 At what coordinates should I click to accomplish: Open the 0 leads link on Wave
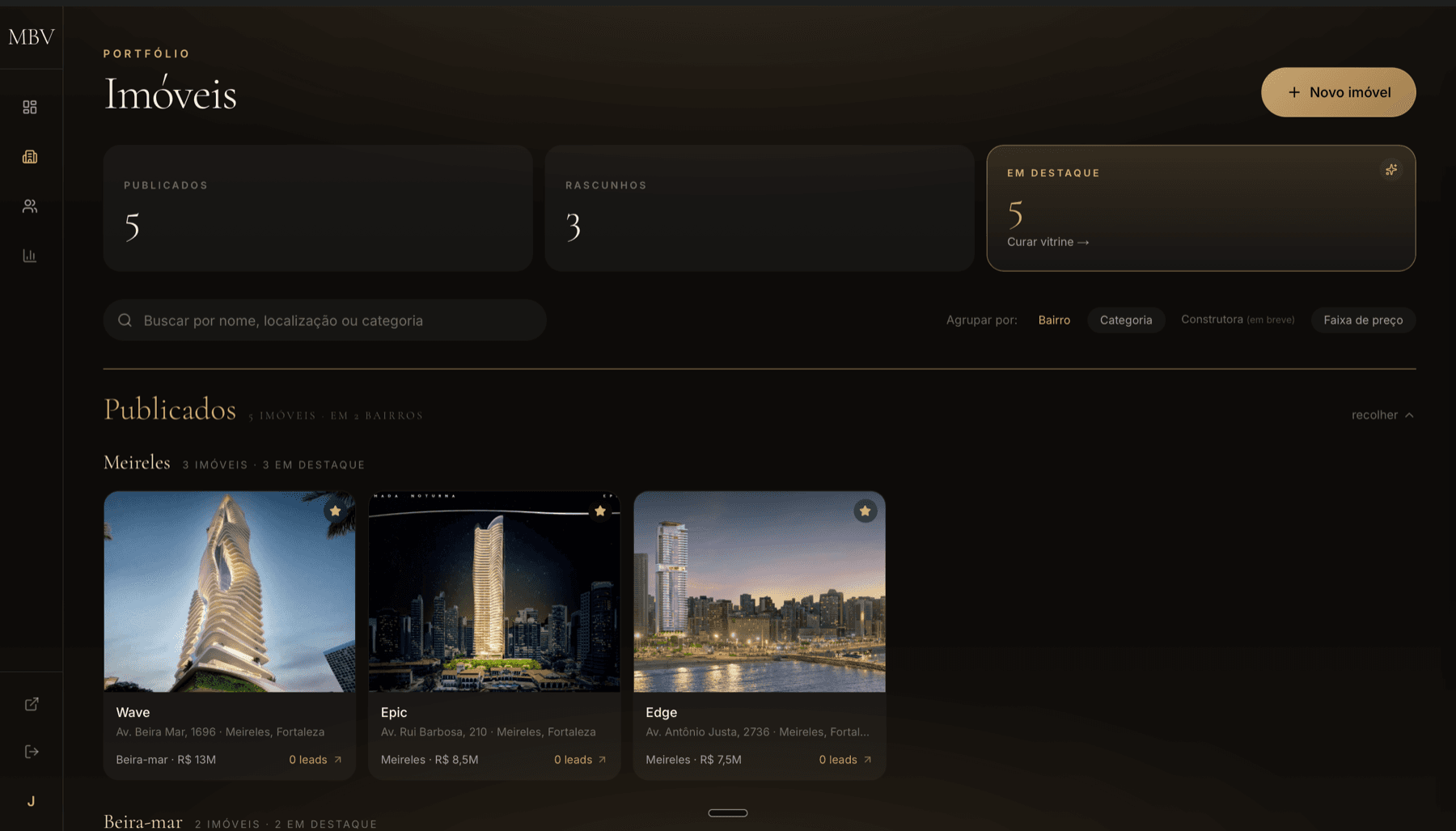315,760
